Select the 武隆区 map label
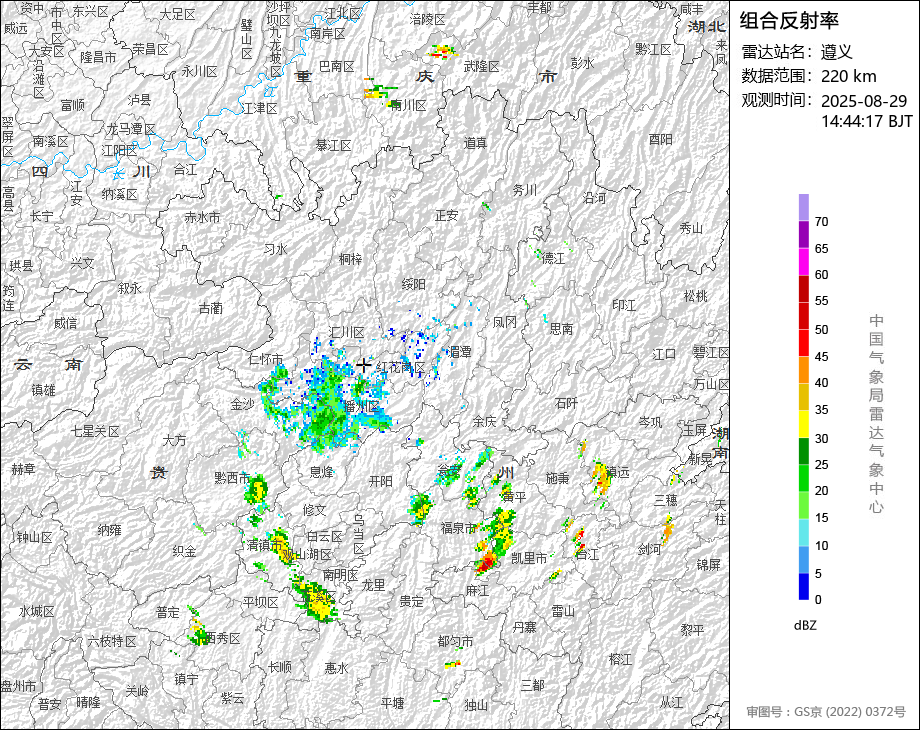Screen dimensions: 920x730 click(x=481, y=66)
